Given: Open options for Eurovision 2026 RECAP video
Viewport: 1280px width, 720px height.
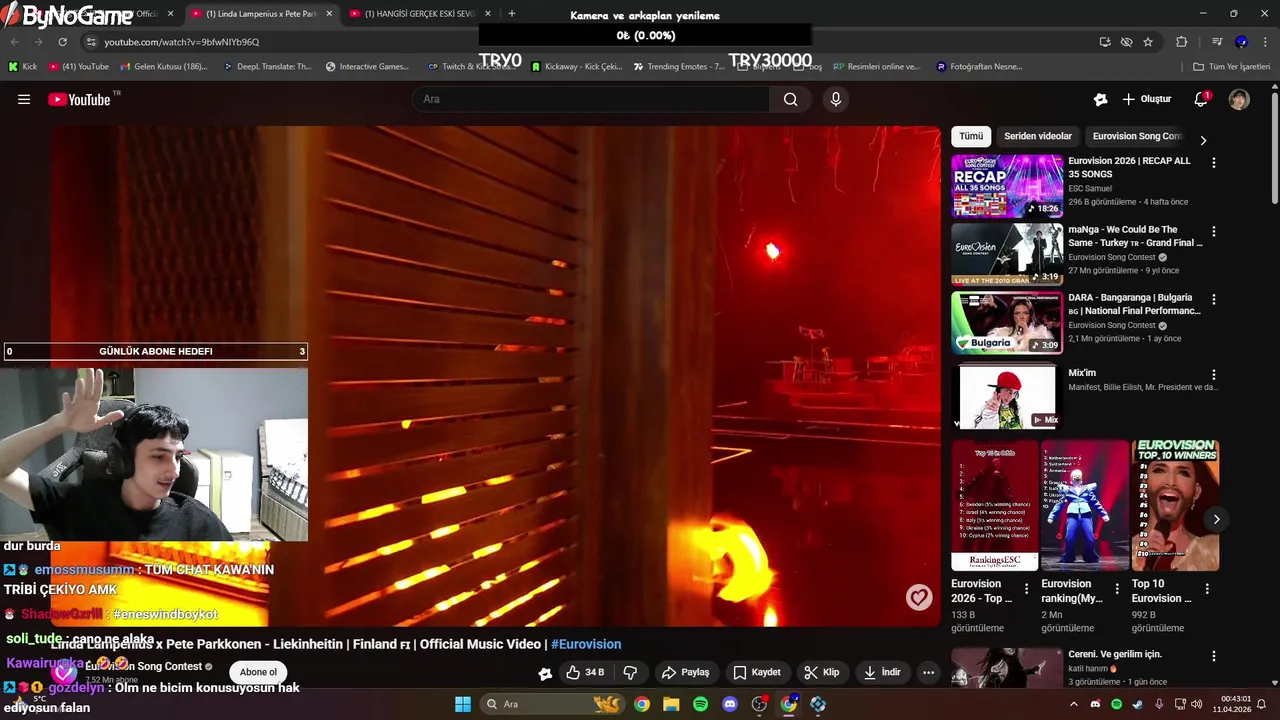Looking at the screenshot, I should pyautogui.click(x=1214, y=162).
